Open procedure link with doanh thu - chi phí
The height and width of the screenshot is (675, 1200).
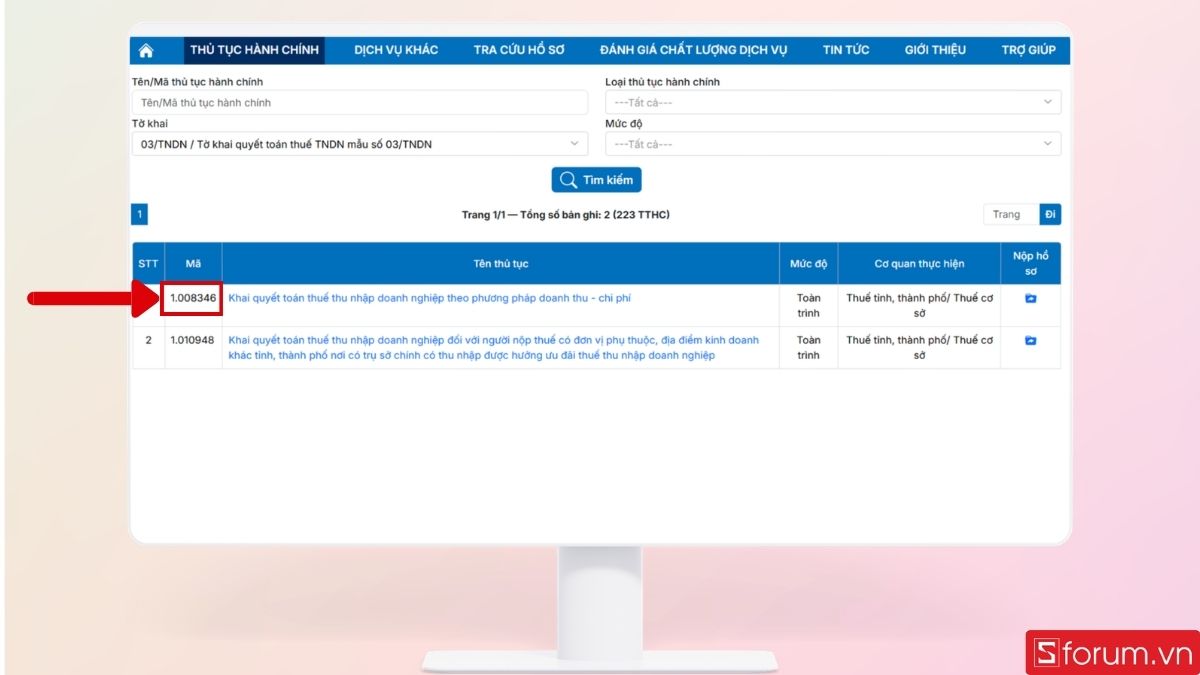[430, 298]
